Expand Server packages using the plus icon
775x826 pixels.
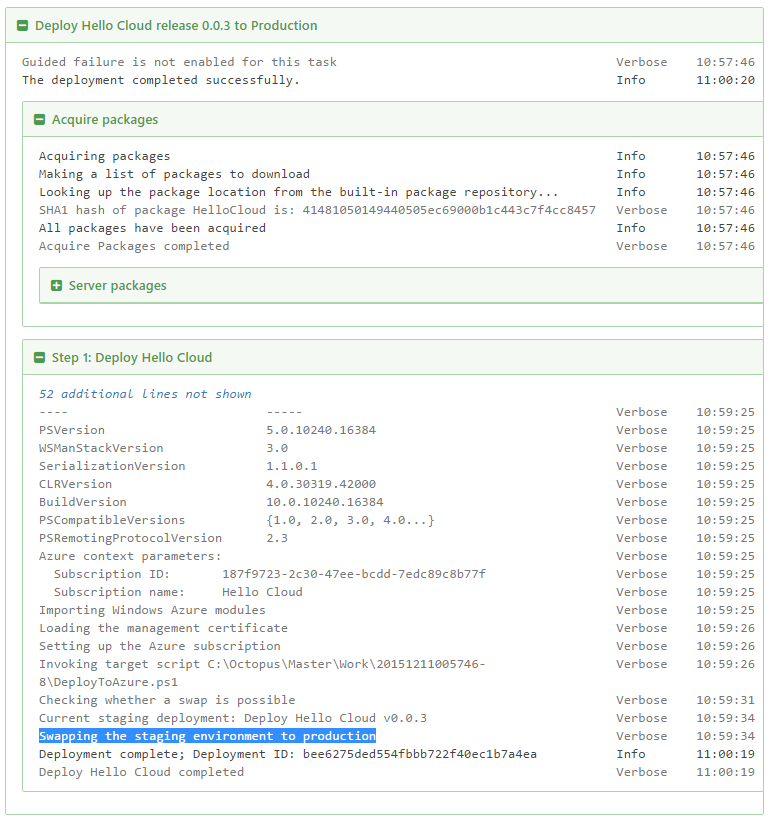(57, 286)
